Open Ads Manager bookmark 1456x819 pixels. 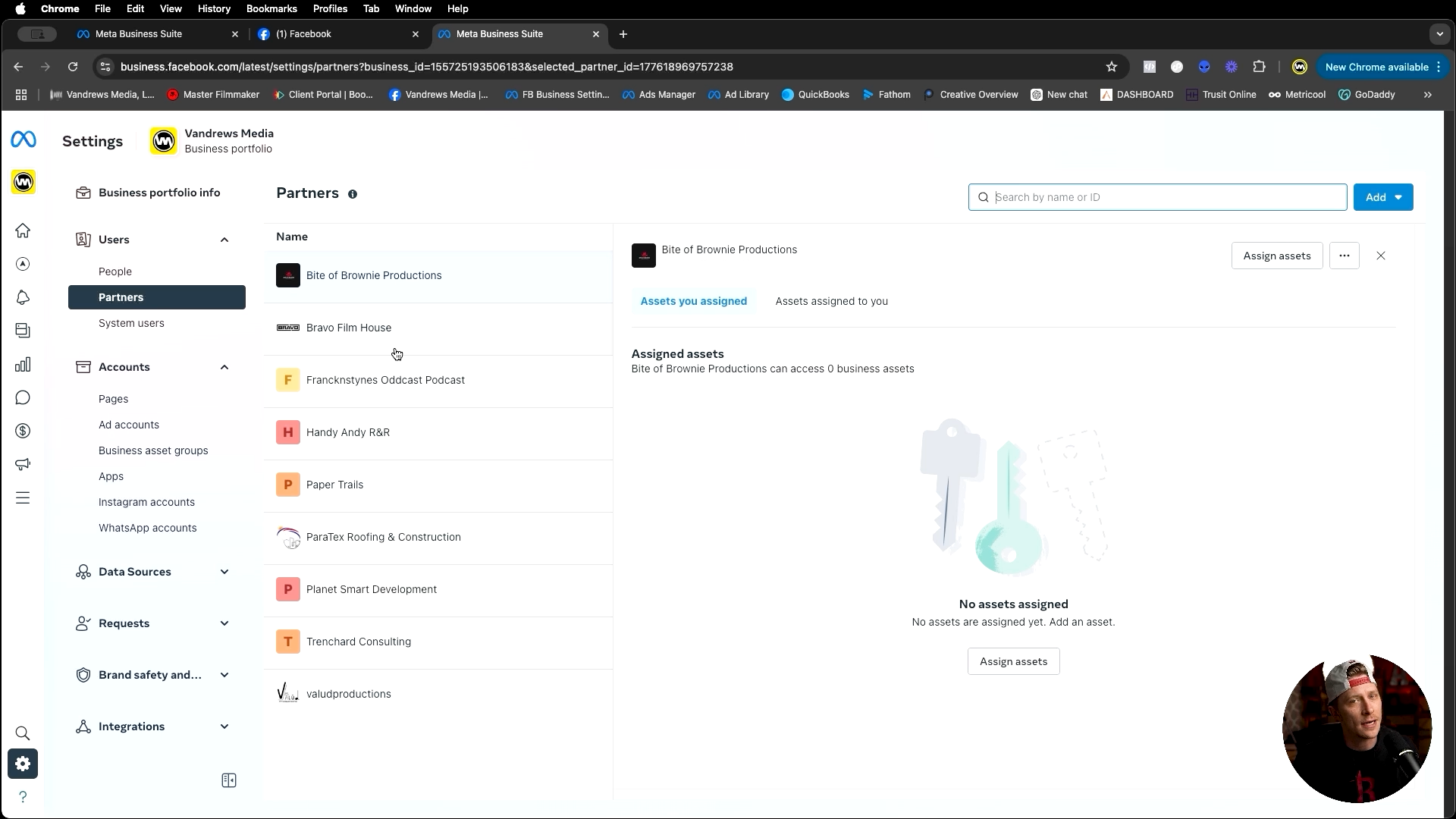point(658,95)
